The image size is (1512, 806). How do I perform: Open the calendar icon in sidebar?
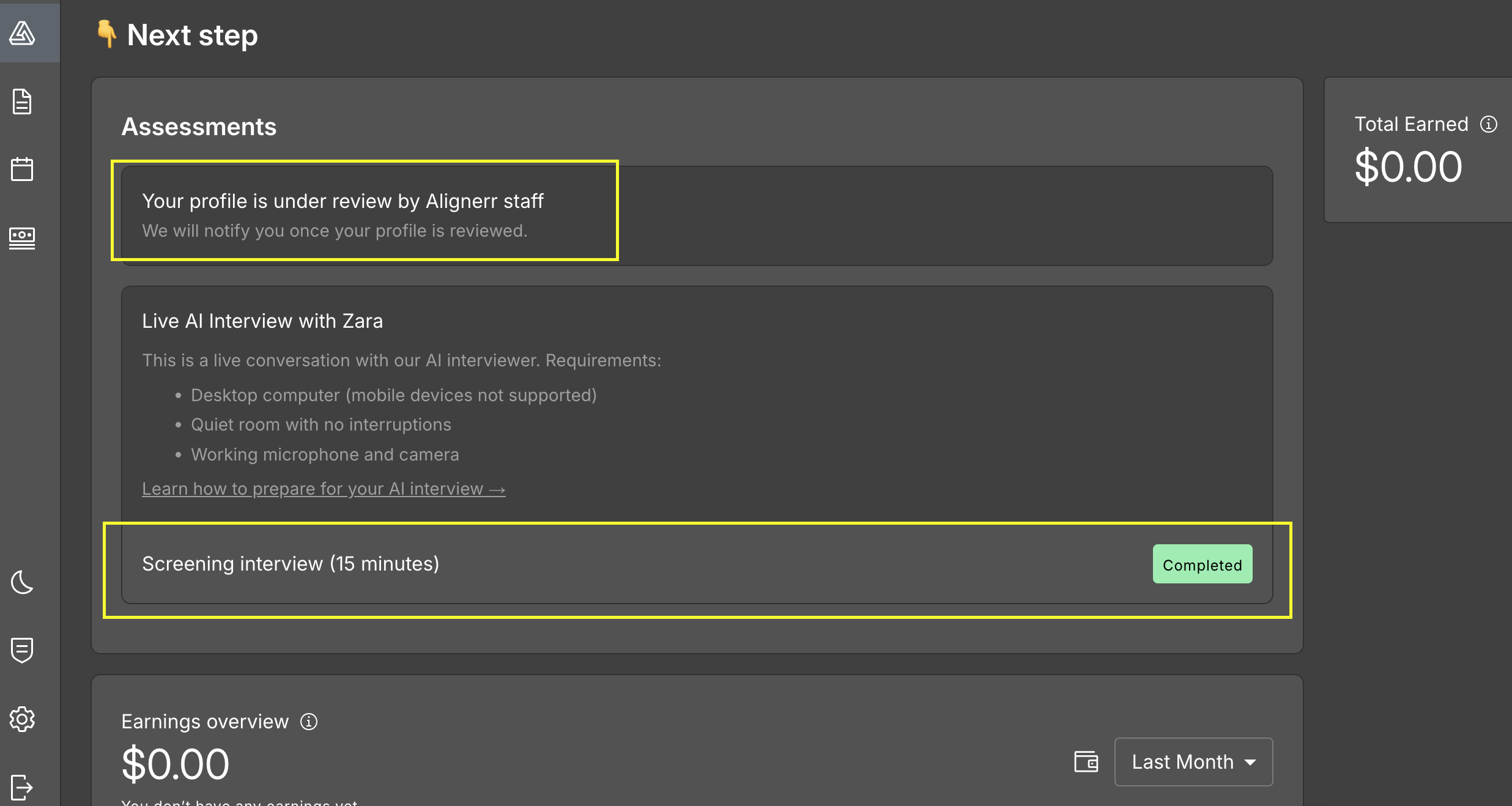[22, 169]
